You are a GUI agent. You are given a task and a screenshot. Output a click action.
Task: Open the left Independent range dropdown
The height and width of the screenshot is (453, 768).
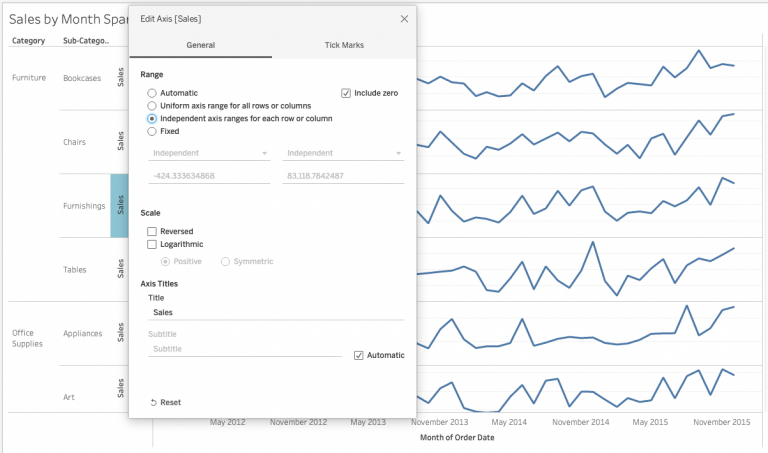(x=209, y=153)
